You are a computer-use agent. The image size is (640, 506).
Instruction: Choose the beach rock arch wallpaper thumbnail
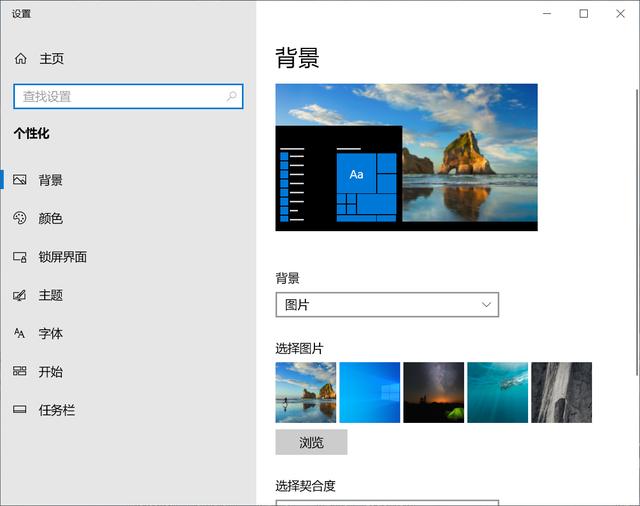306,392
